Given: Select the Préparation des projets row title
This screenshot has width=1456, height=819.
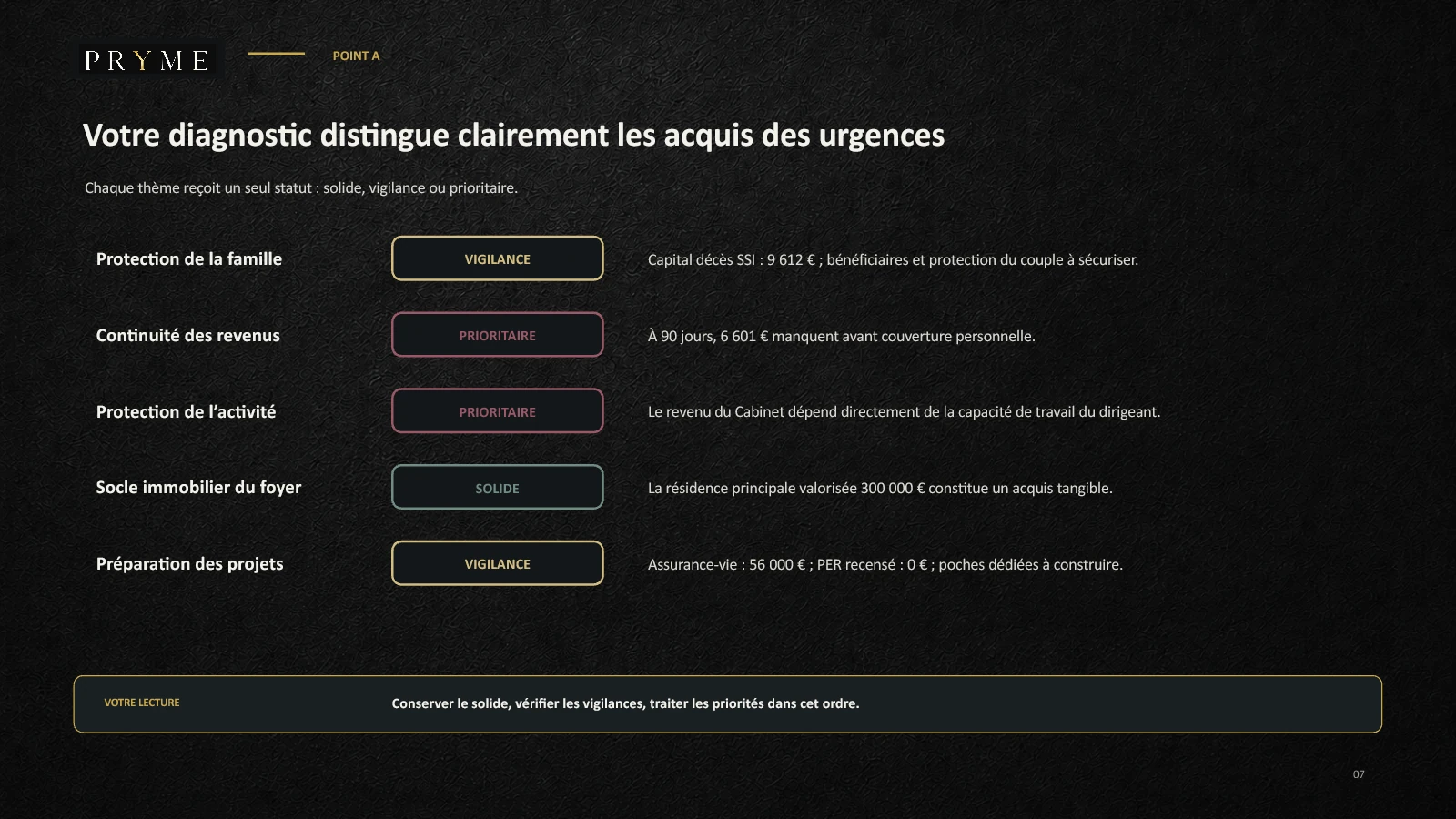Looking at the screenshot, I should pyautogui.click(x=189, y=564).
